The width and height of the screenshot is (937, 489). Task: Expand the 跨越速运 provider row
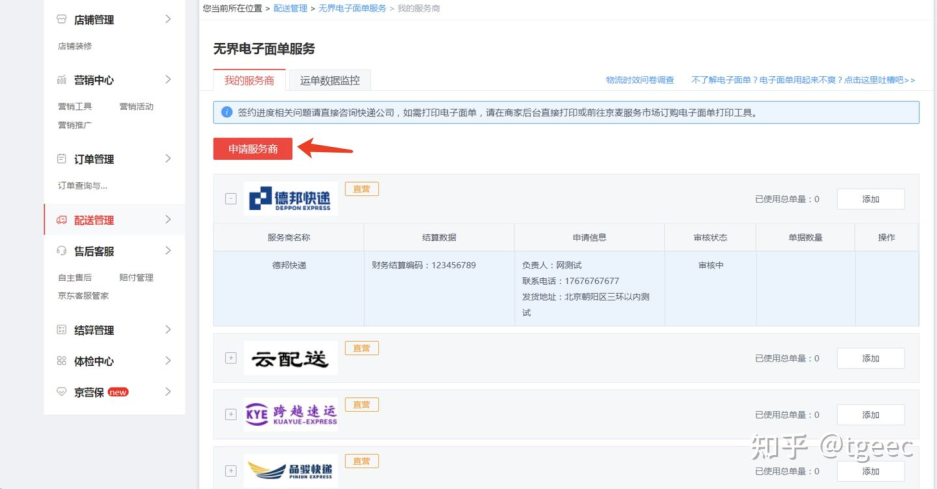click(231, 415)
